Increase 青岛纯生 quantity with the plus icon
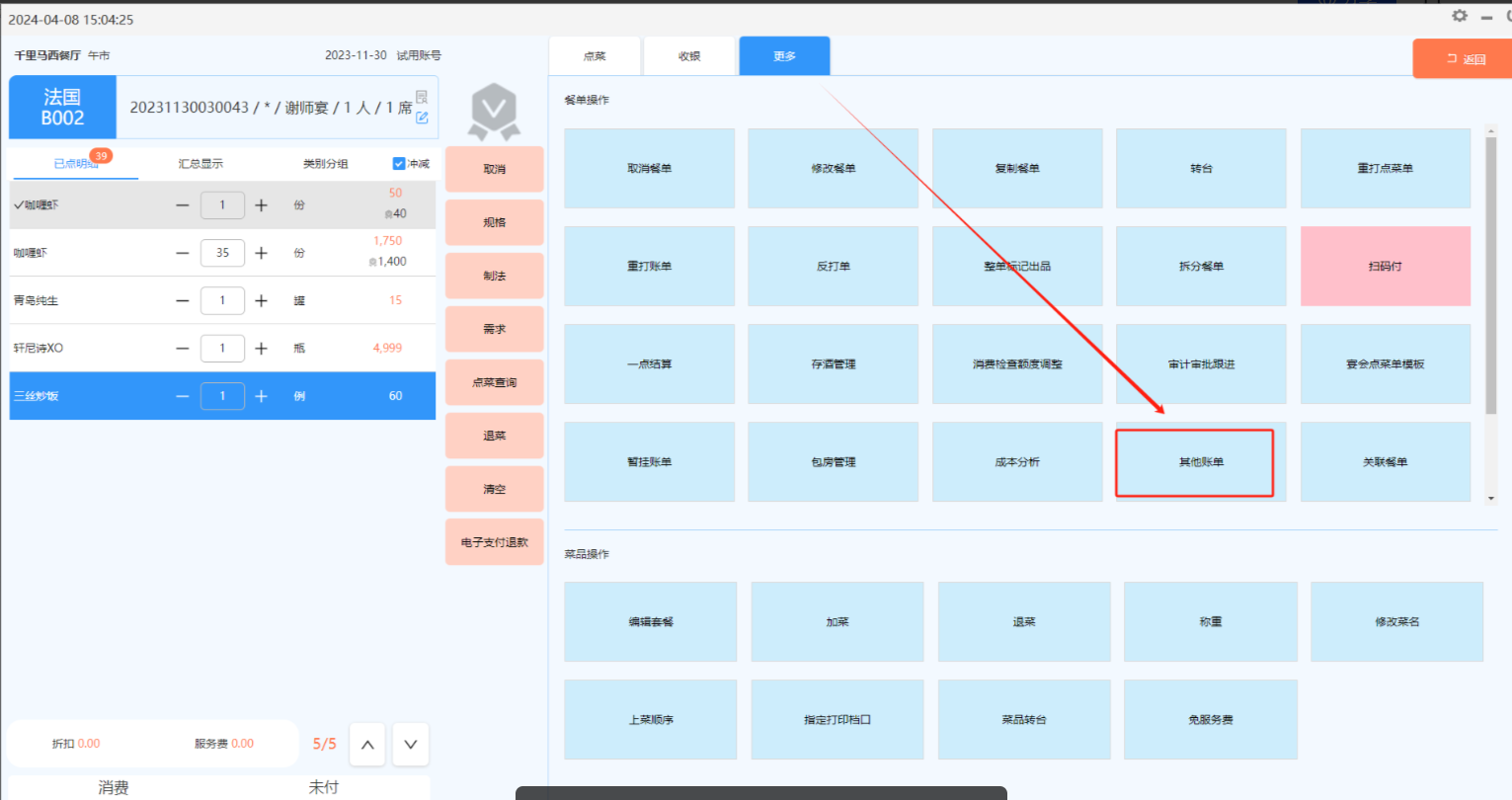The image size is (1512, 800). click(261, 300)
